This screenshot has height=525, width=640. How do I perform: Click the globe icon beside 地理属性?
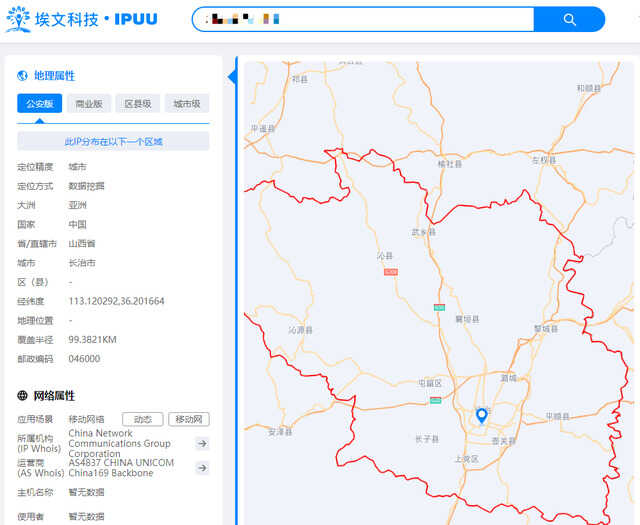(23, 76)
